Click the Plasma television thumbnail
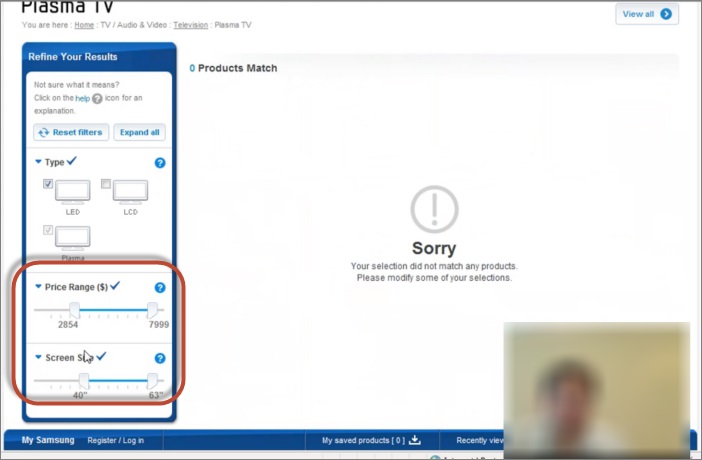Image resolution: width=702 pixels, height=460 pixels. tap(73, 238)
